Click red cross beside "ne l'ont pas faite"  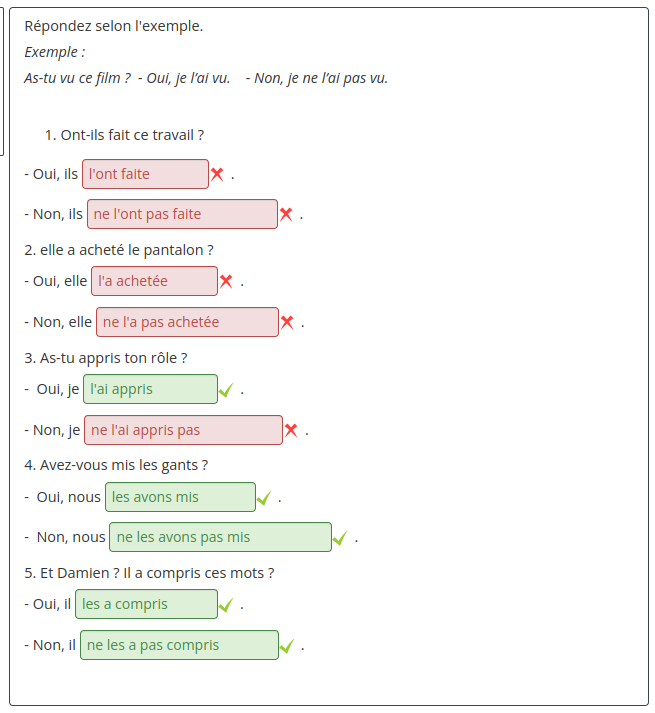click(x=286, y=214)
